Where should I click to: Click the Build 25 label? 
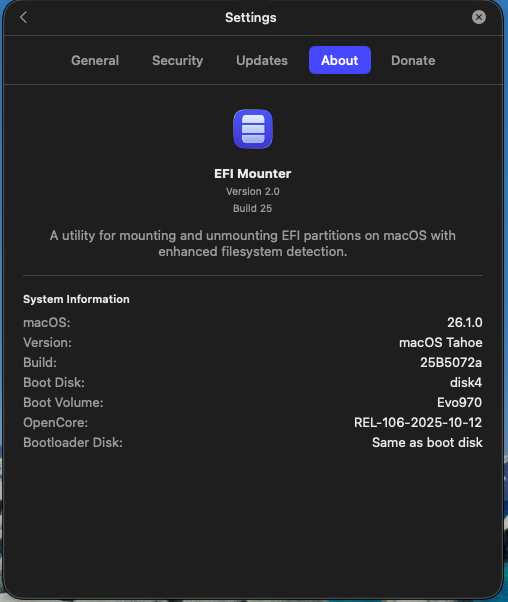(253, 208)
